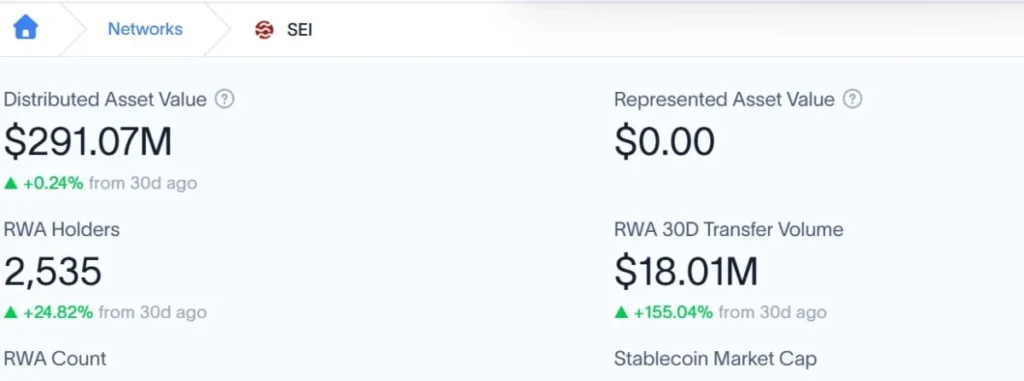
Task: Click the RWA Count label
Action: point(55,359)
